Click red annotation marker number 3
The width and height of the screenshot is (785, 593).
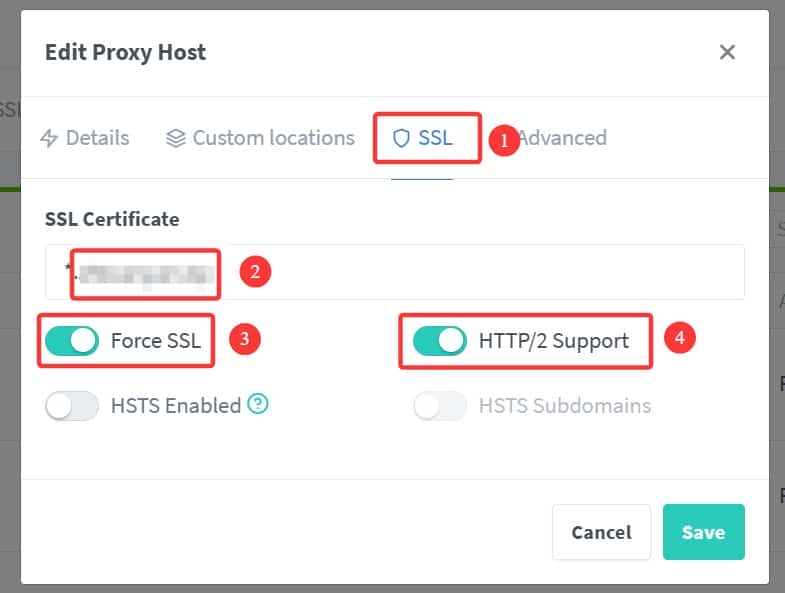(244, 340)
